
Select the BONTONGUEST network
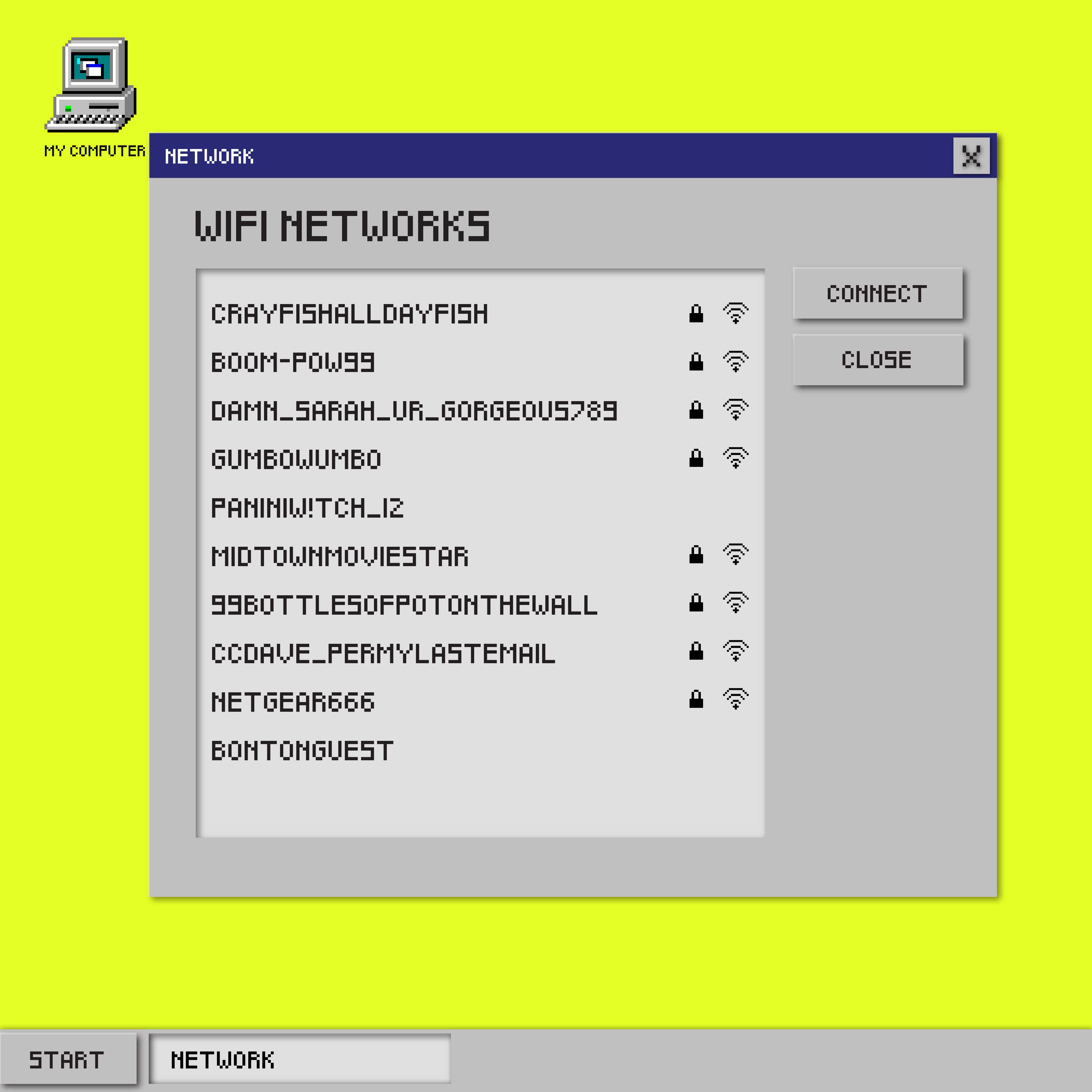pyautogui.click(x=302, y=751)
